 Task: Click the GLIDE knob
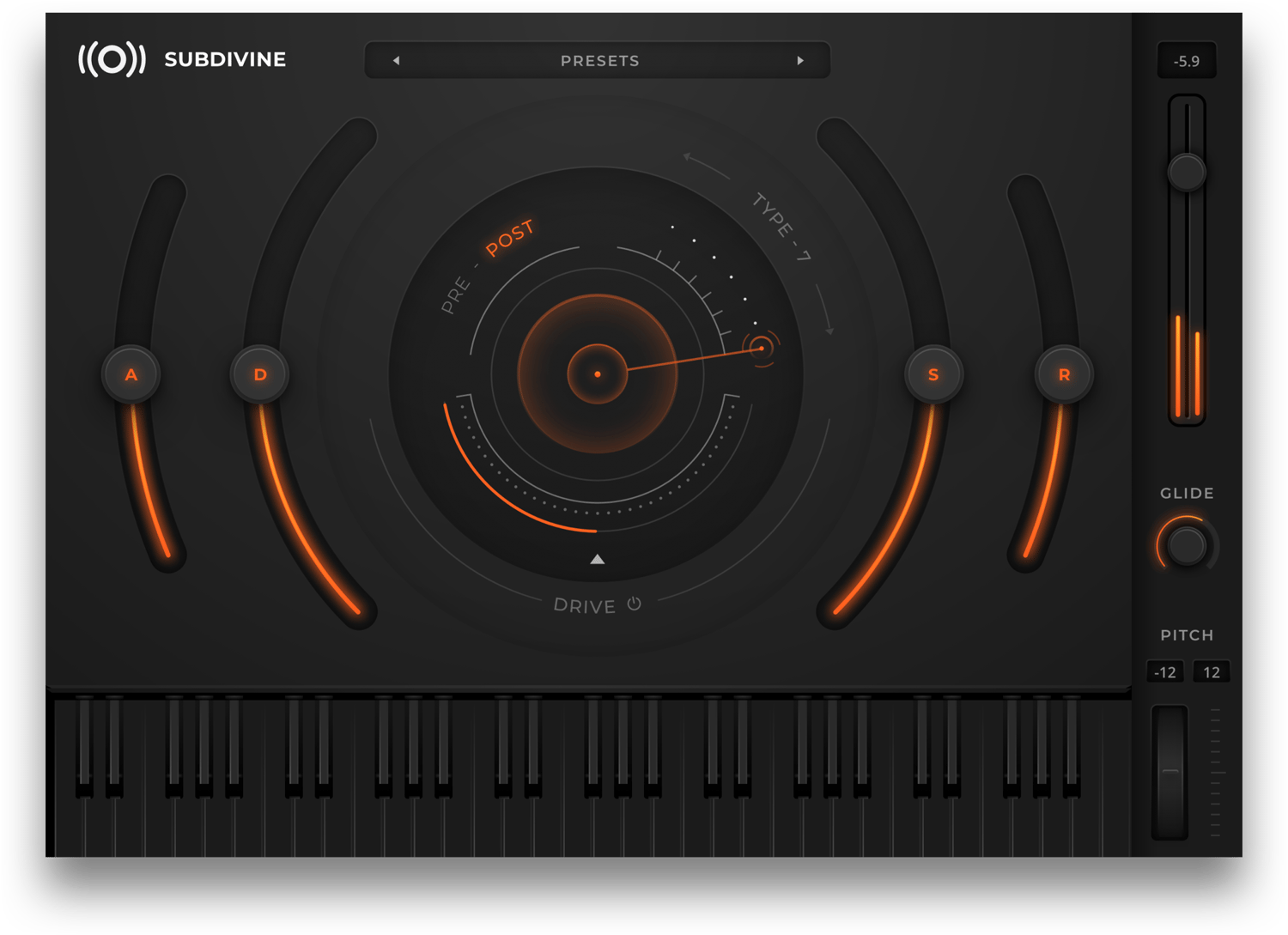(x=1187, y=546)
